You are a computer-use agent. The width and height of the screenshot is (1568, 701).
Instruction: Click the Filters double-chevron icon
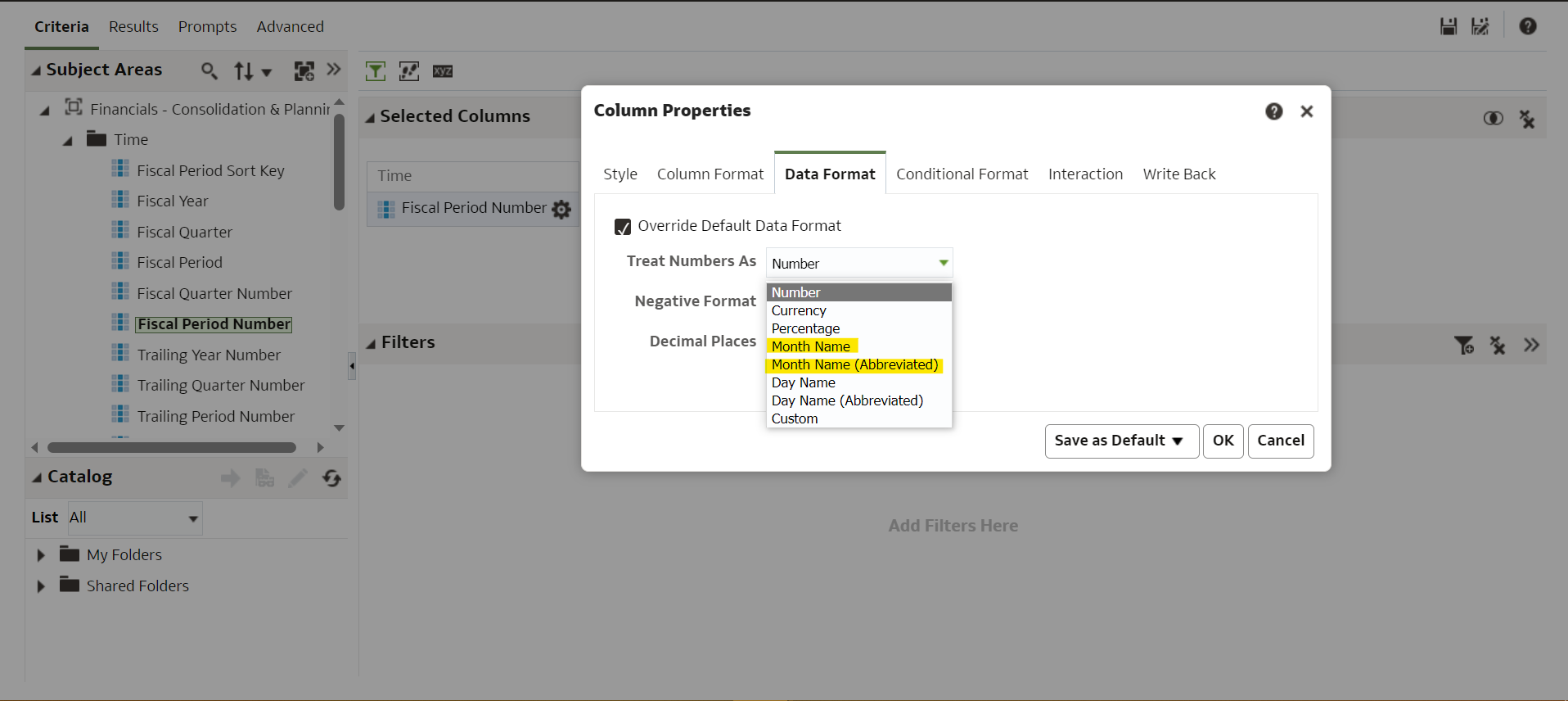1531,346
